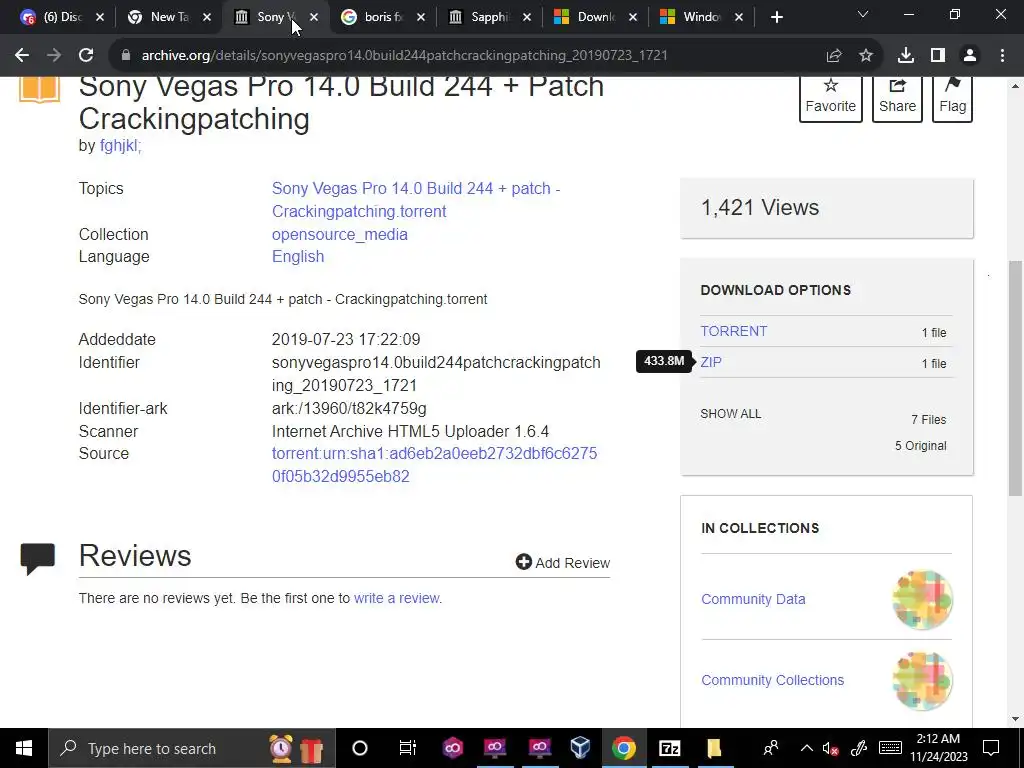Click the orange book media type icon
Image resolution: width=1024 pixels, height=768 pixels.
(x=39, y=90)
